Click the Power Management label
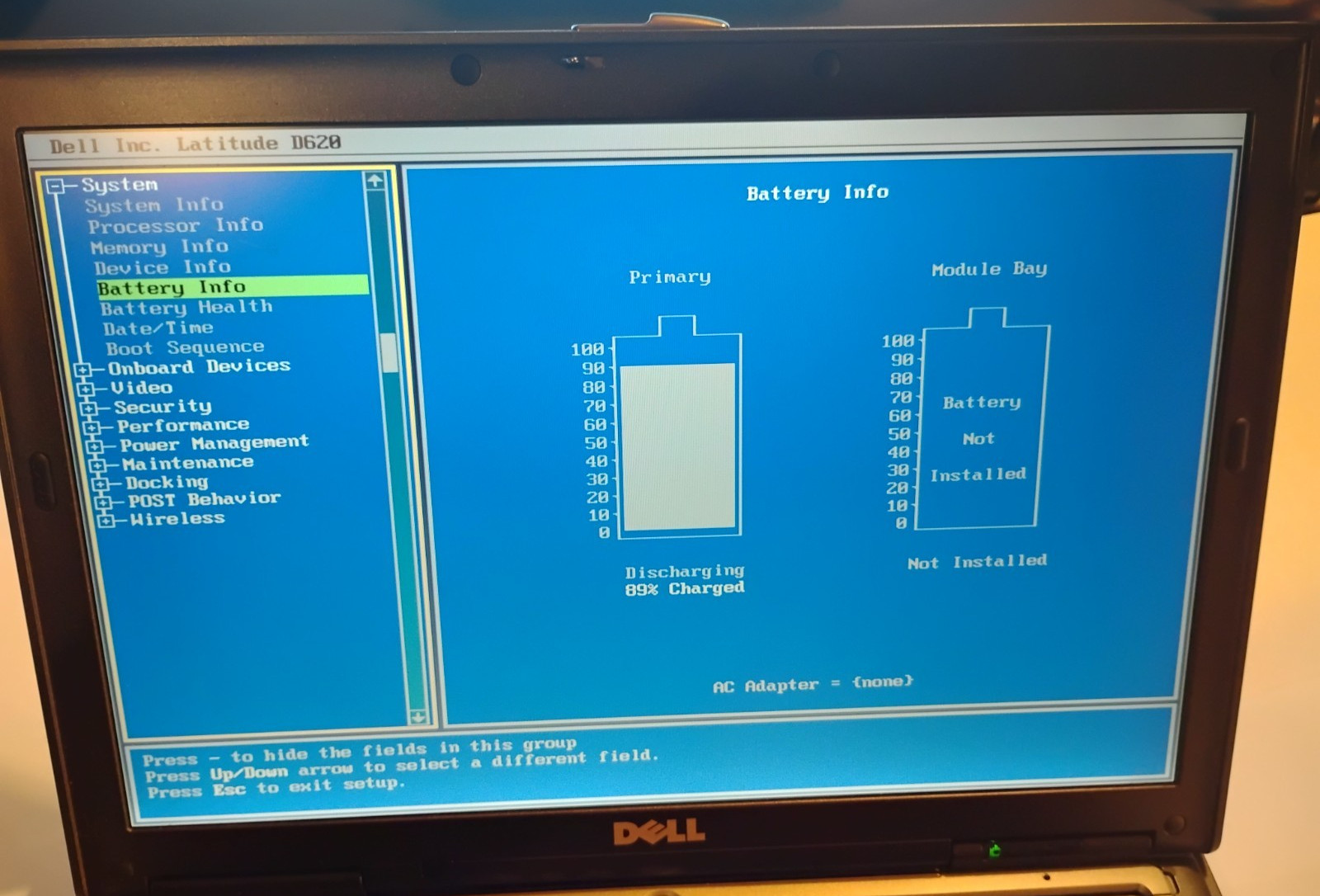This screenshot has height=896, width=1320. (x=214, y=444)
